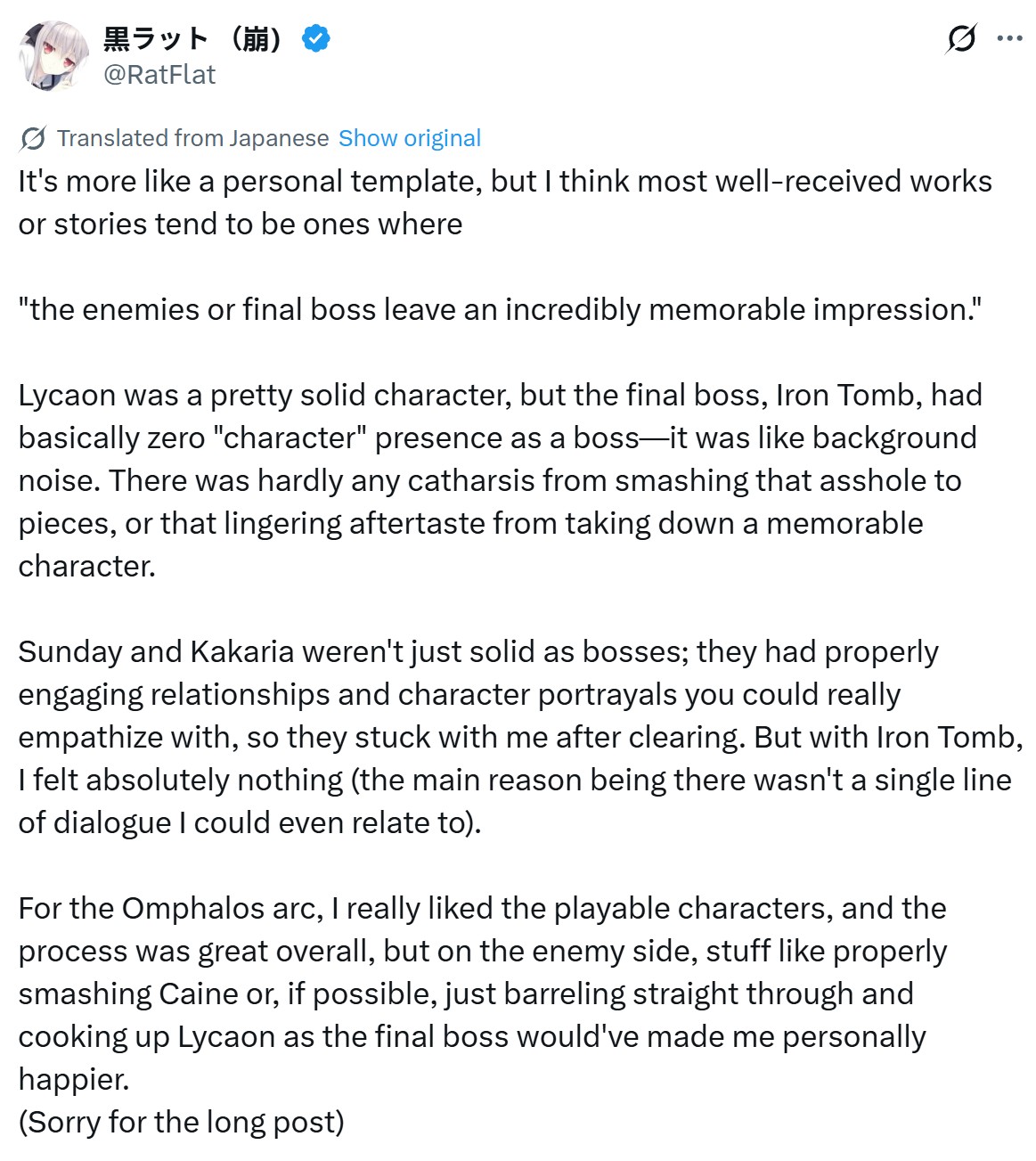Click the small Grok translation icon

33,138
